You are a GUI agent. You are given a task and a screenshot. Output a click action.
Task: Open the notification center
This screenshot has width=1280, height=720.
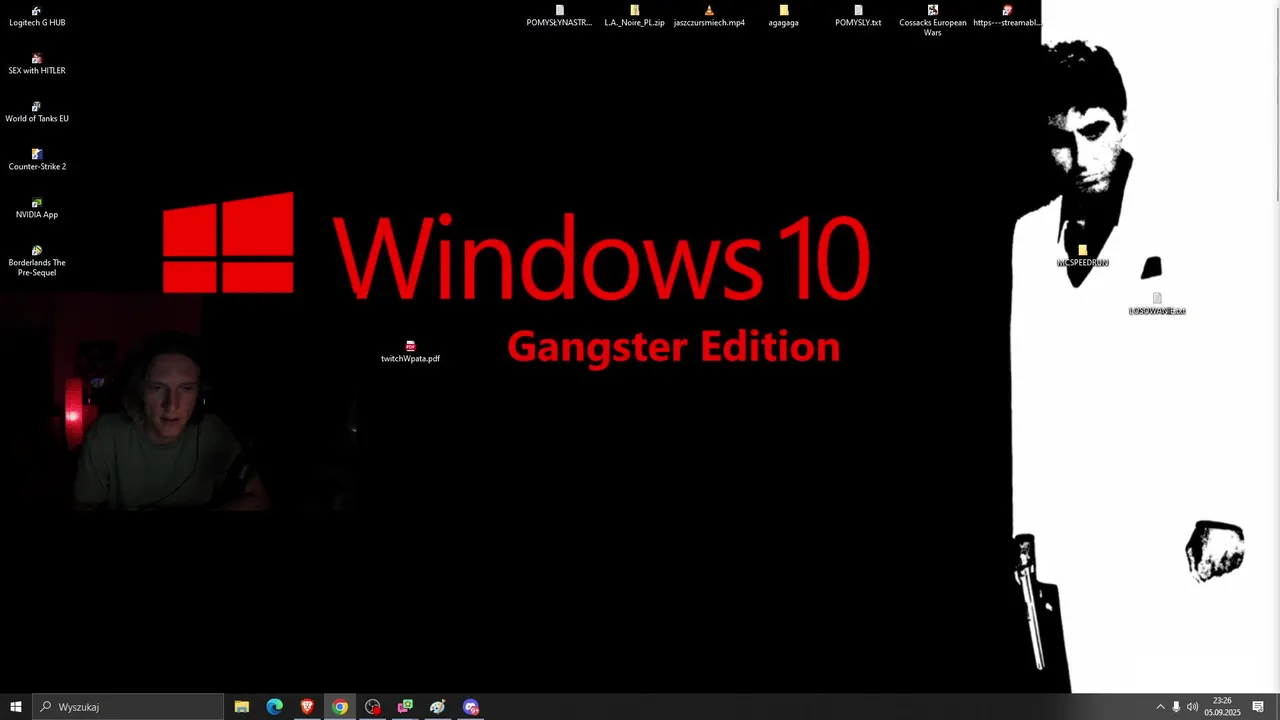1258,707
